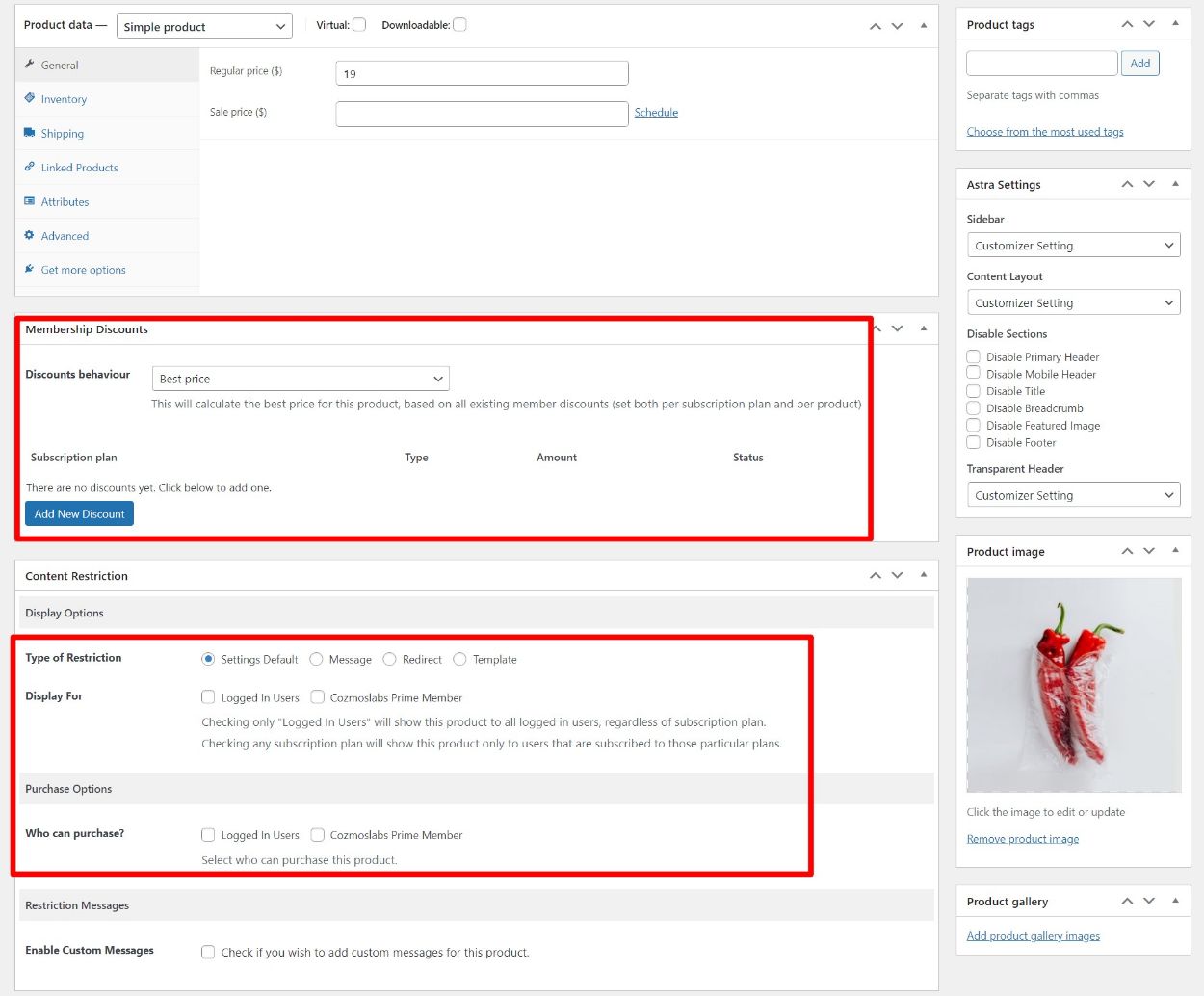Move Product data panel up arrow
The width and height of the screenshot is (1204, 996).
875,26
